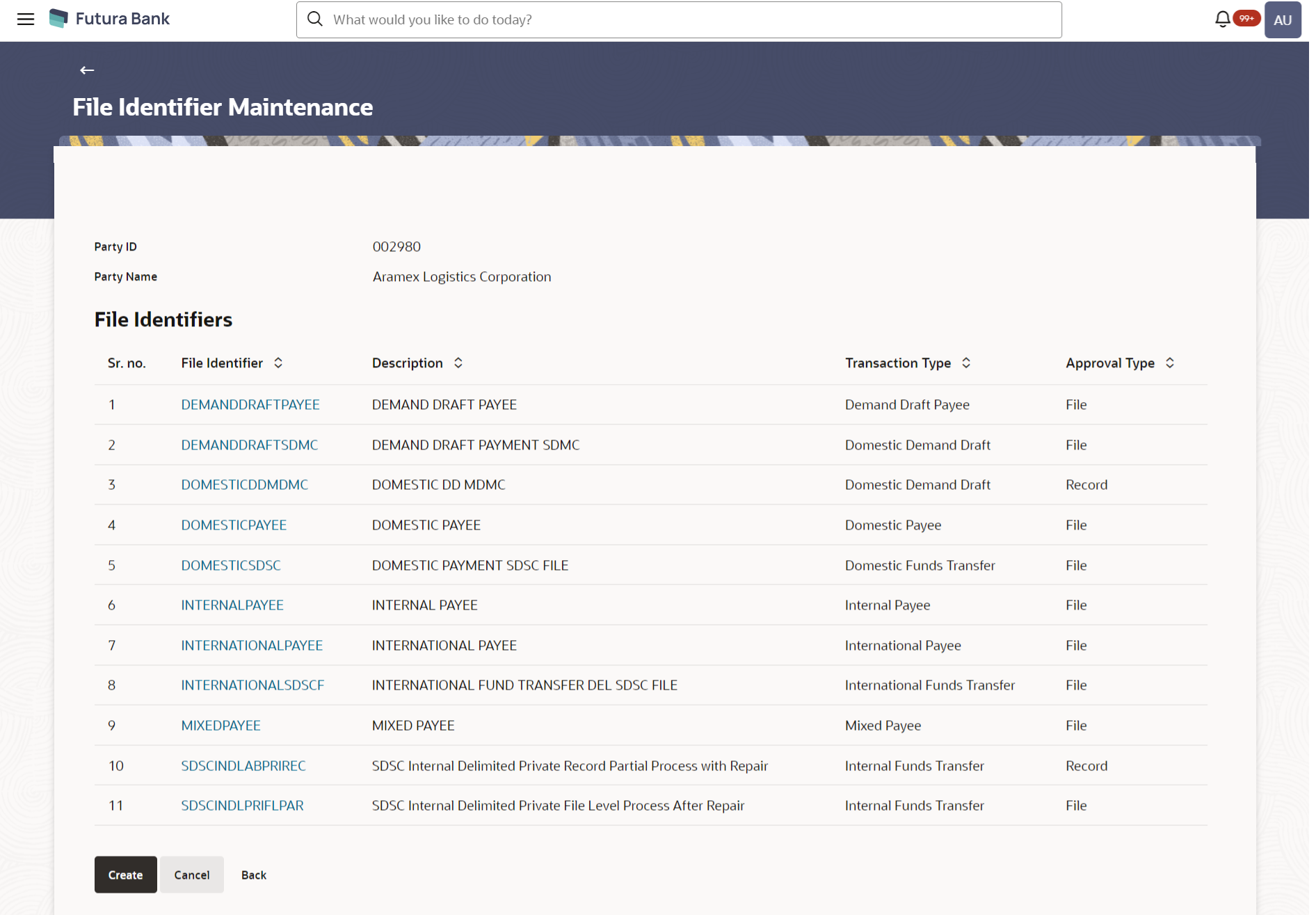Select Aramex Logistics Corporation party name
The image size is (1316, 915).
(462, 276)
